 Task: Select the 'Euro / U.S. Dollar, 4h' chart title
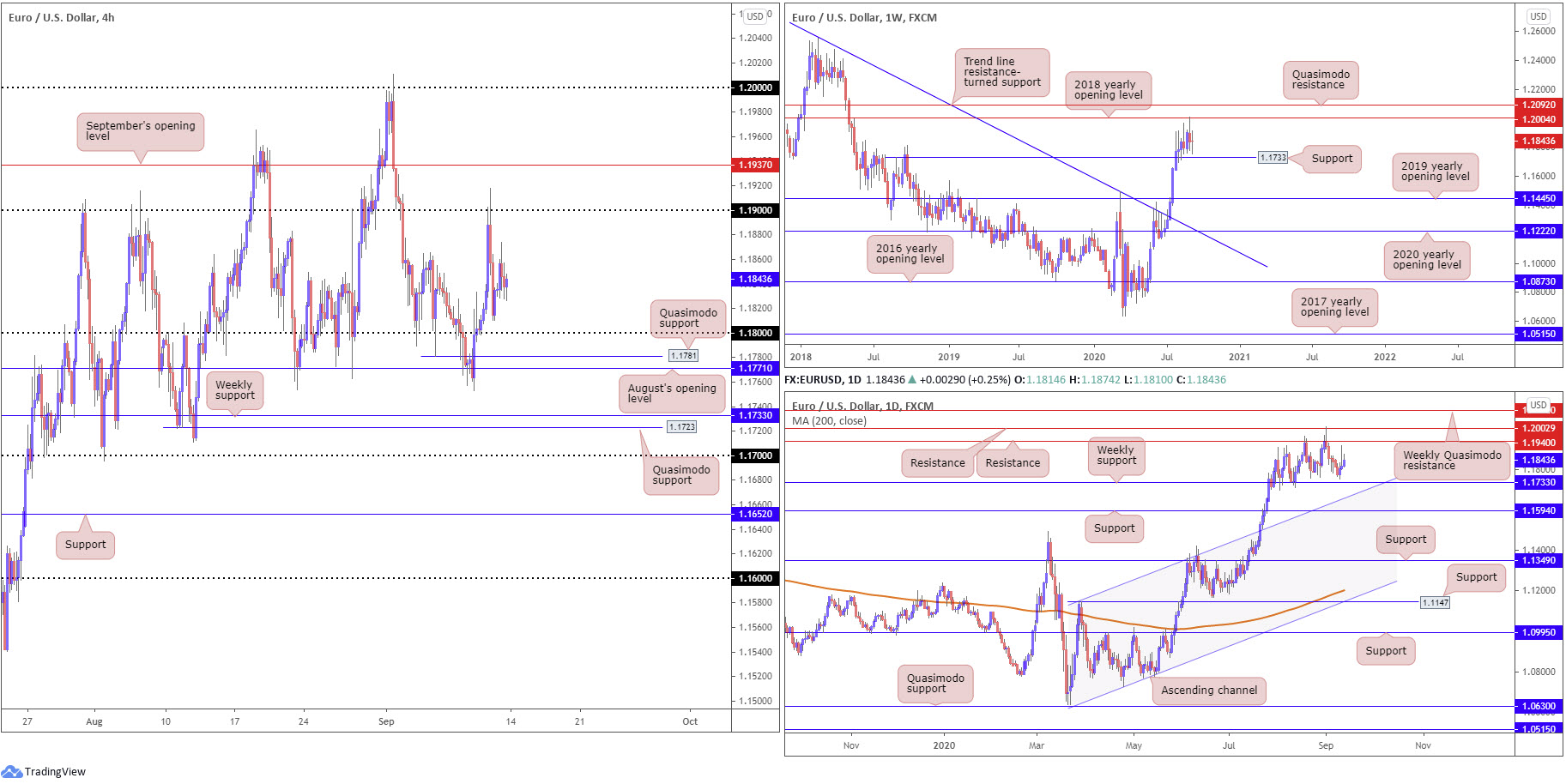pos(61,17)
